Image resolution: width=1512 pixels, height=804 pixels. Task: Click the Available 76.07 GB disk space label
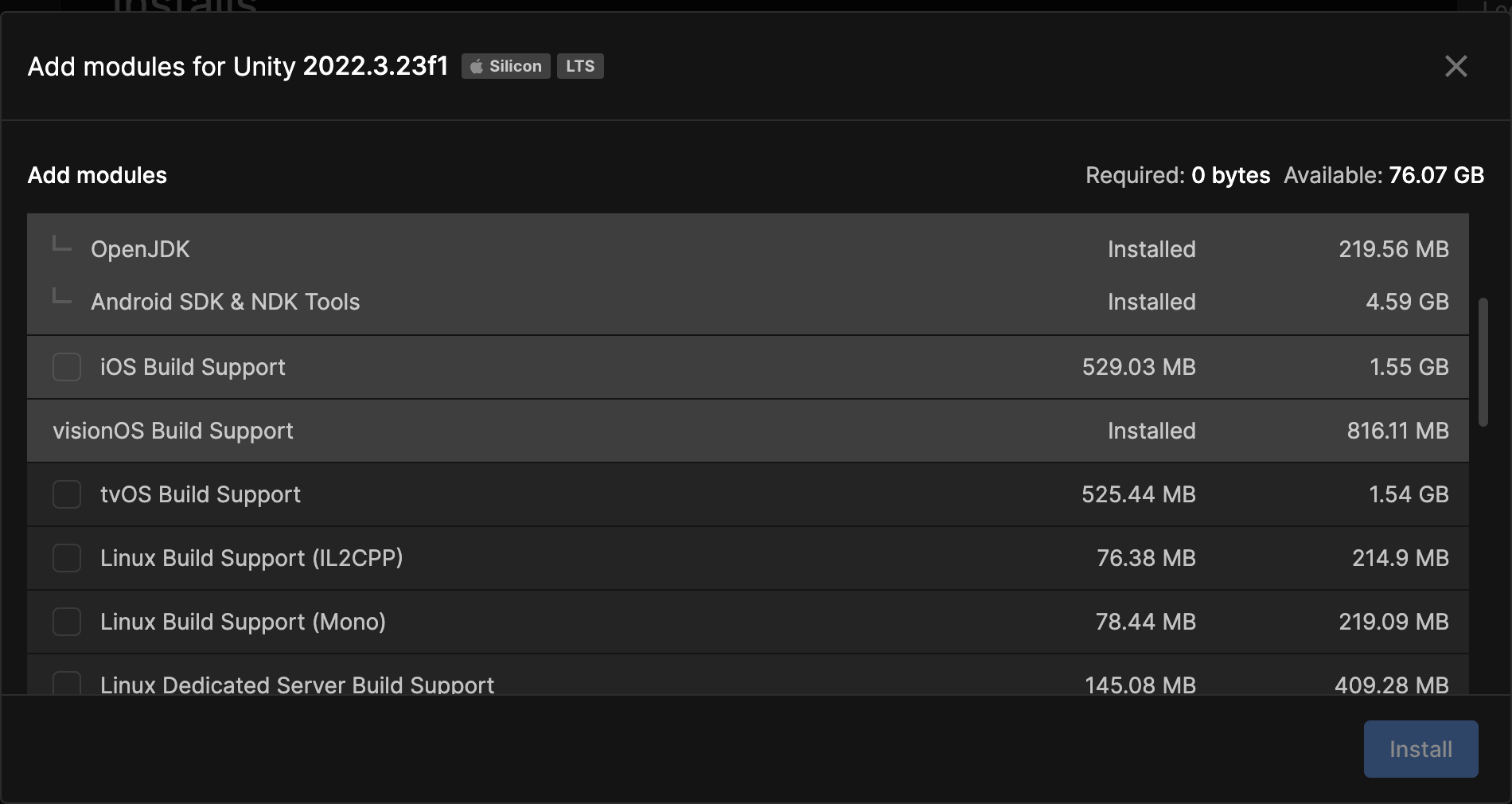pyautogui.click(x=1384, y=175)
